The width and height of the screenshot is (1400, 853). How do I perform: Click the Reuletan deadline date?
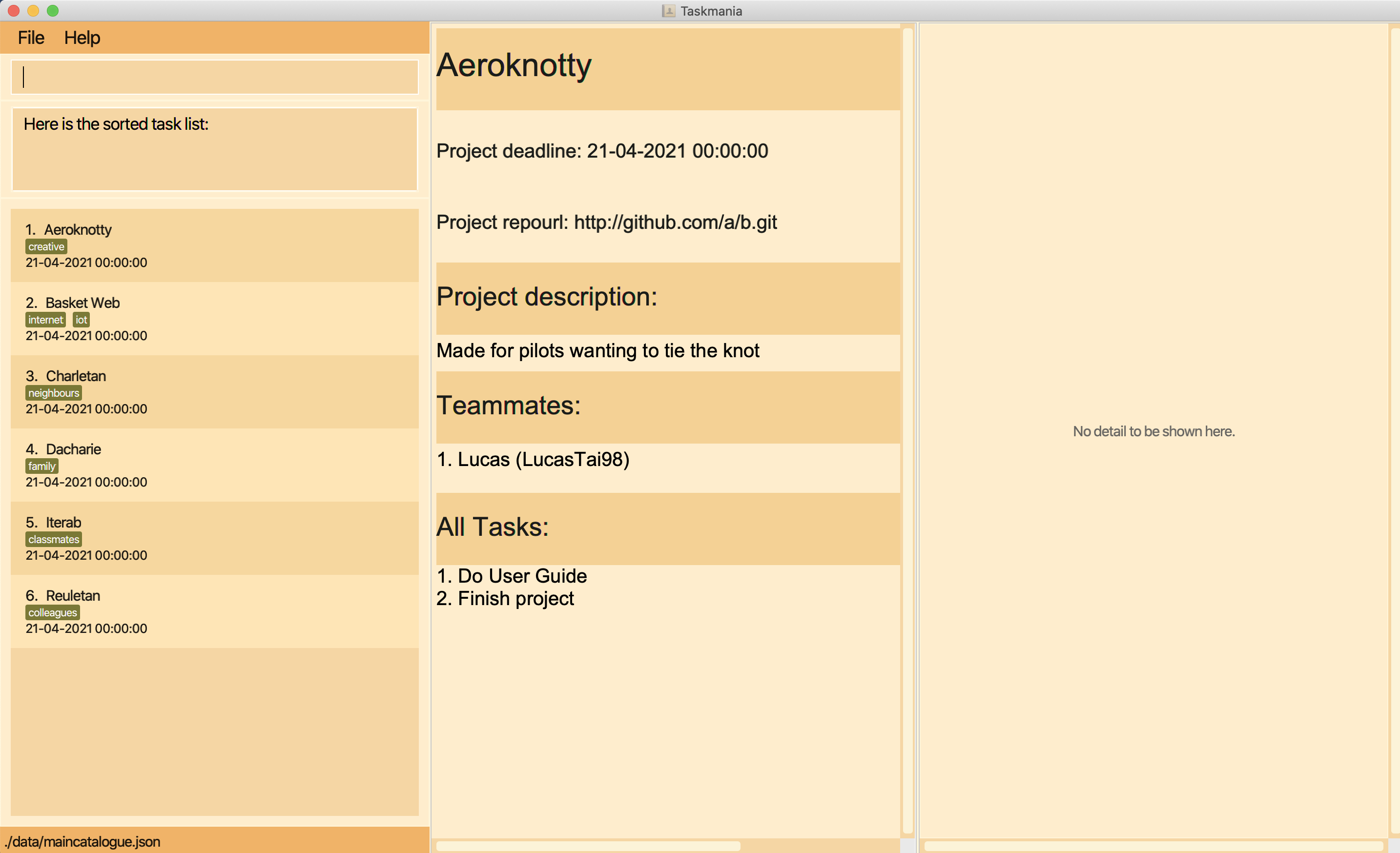(86, 629)
